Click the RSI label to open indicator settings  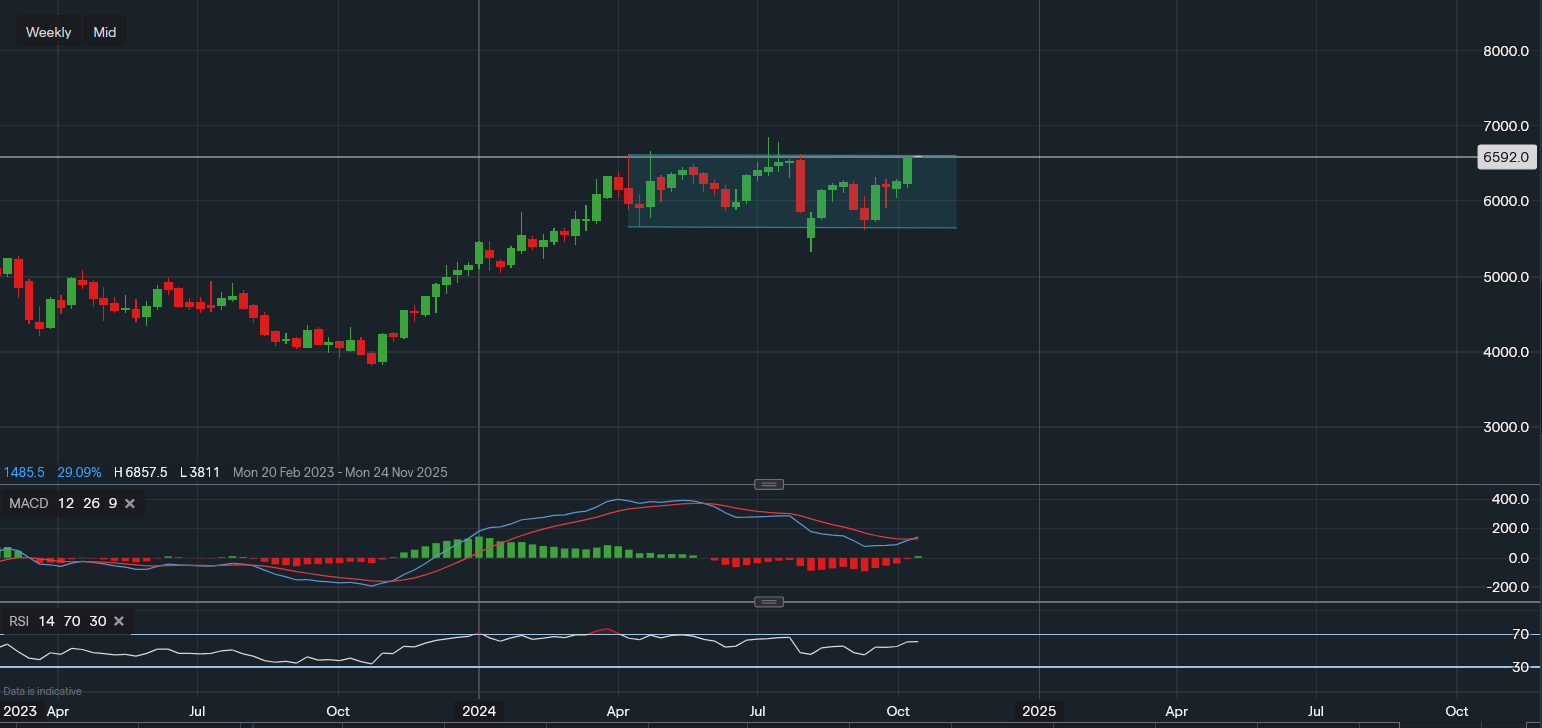[x=18, y=621]
